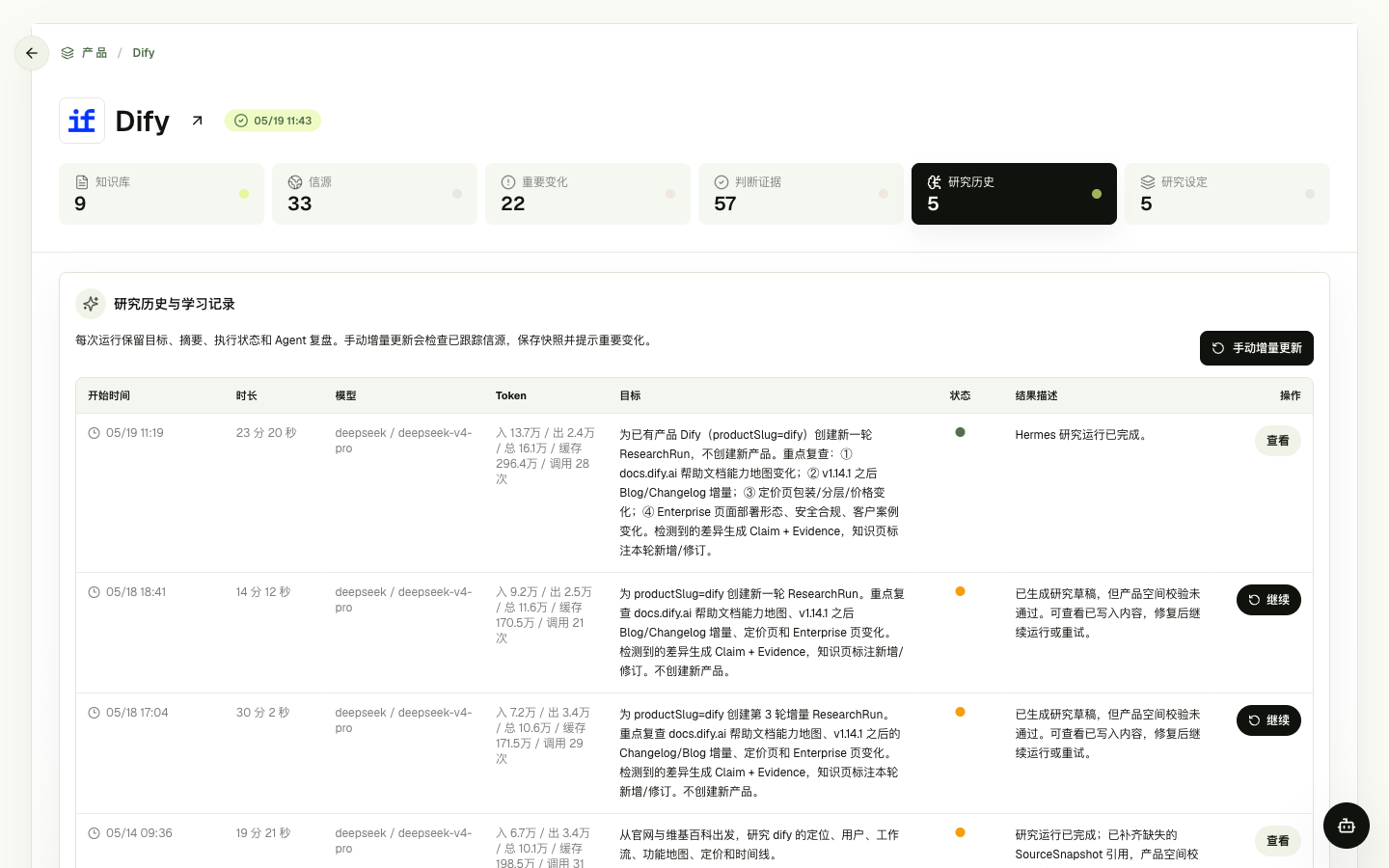1389x868 pixels.
Task: Click the start time 05/18 17:04
Action: click(137, 713)
